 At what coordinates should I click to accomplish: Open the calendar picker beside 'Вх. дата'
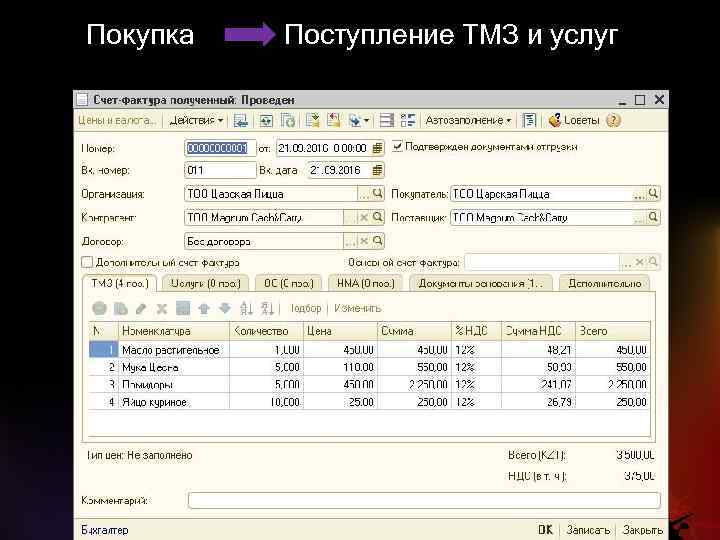[x=377, y=170]
